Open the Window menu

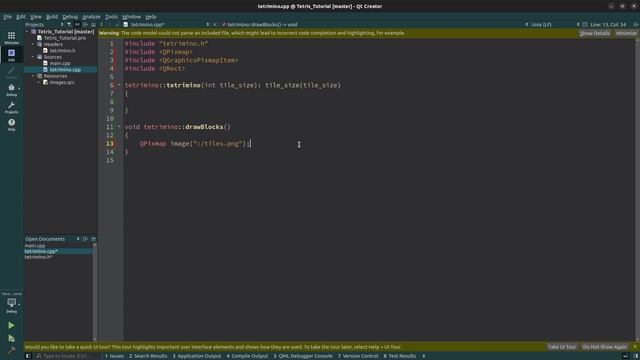pos(131,17)
